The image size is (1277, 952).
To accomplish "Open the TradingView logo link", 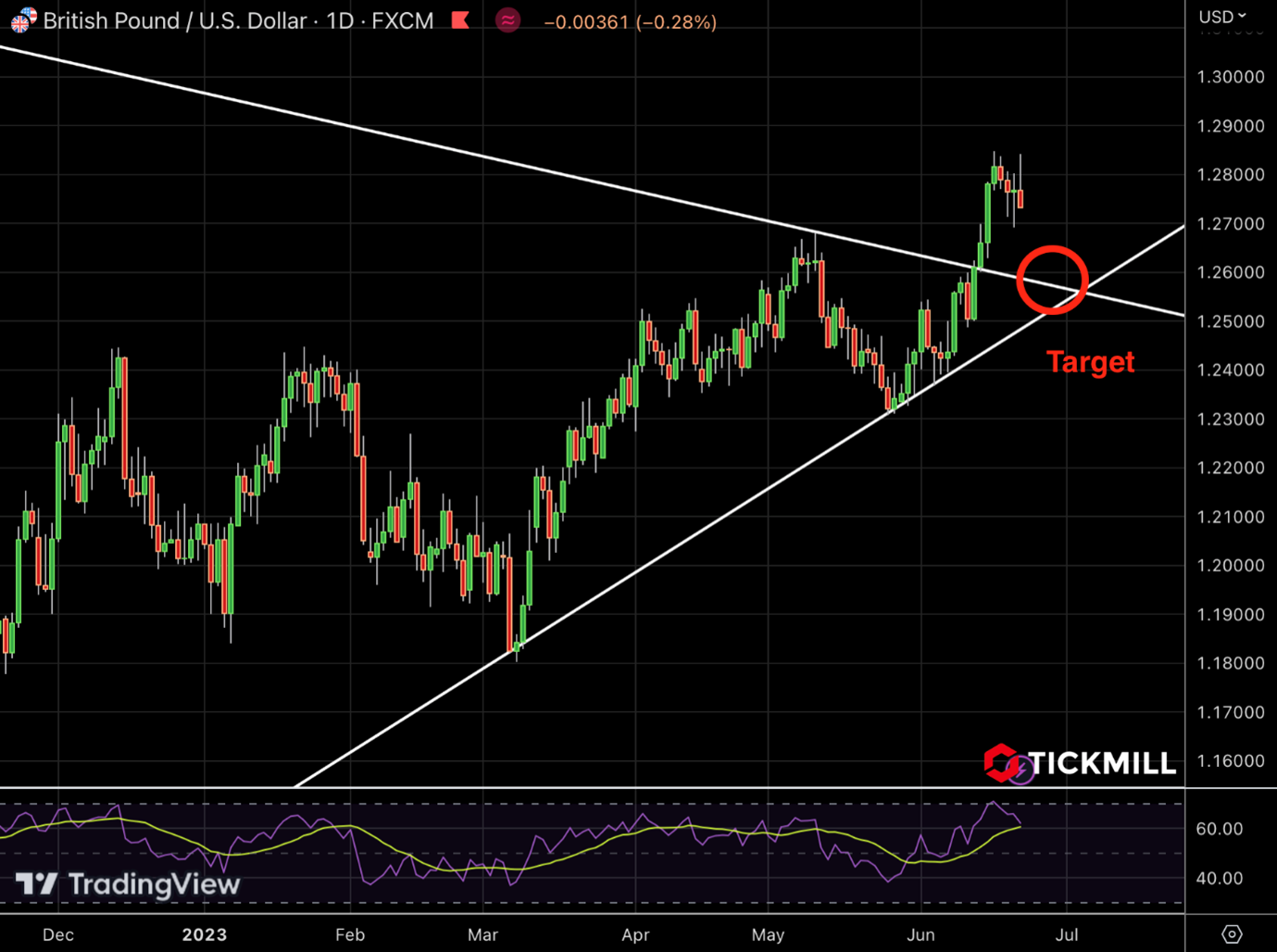I will (128, 884).
